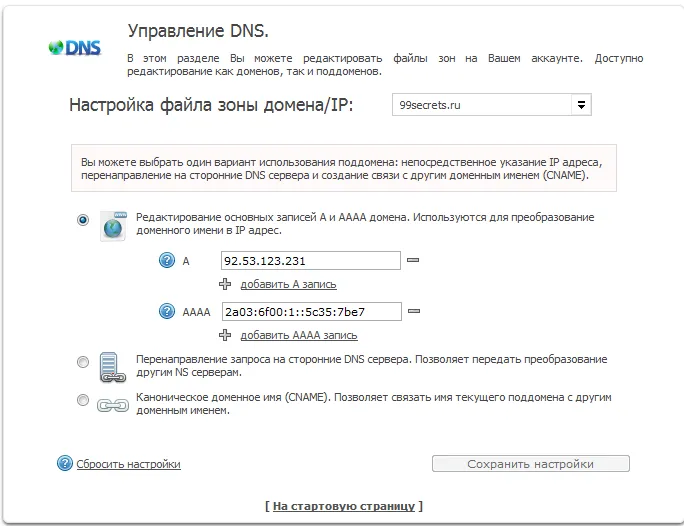Go to На стартовую страницу link
684x526 pixels.
coord(344,506)
